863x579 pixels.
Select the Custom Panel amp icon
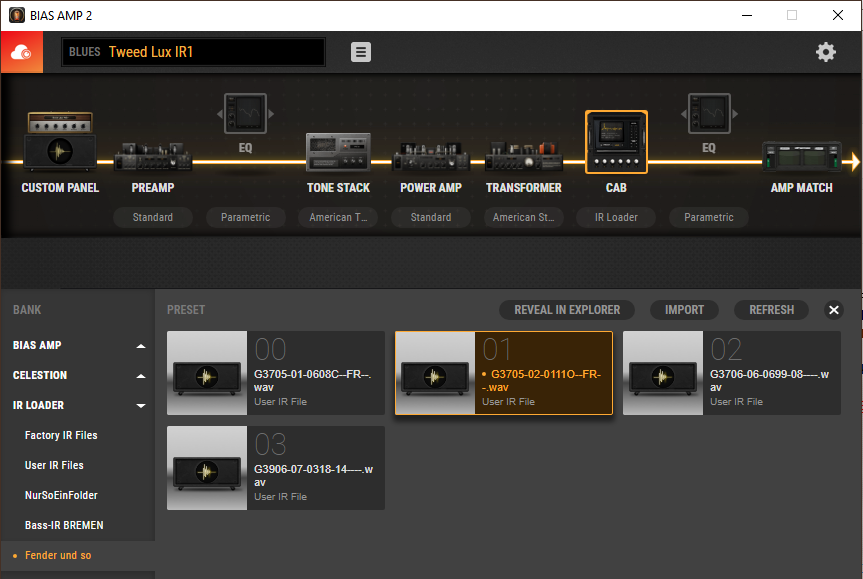click(60, 141)
